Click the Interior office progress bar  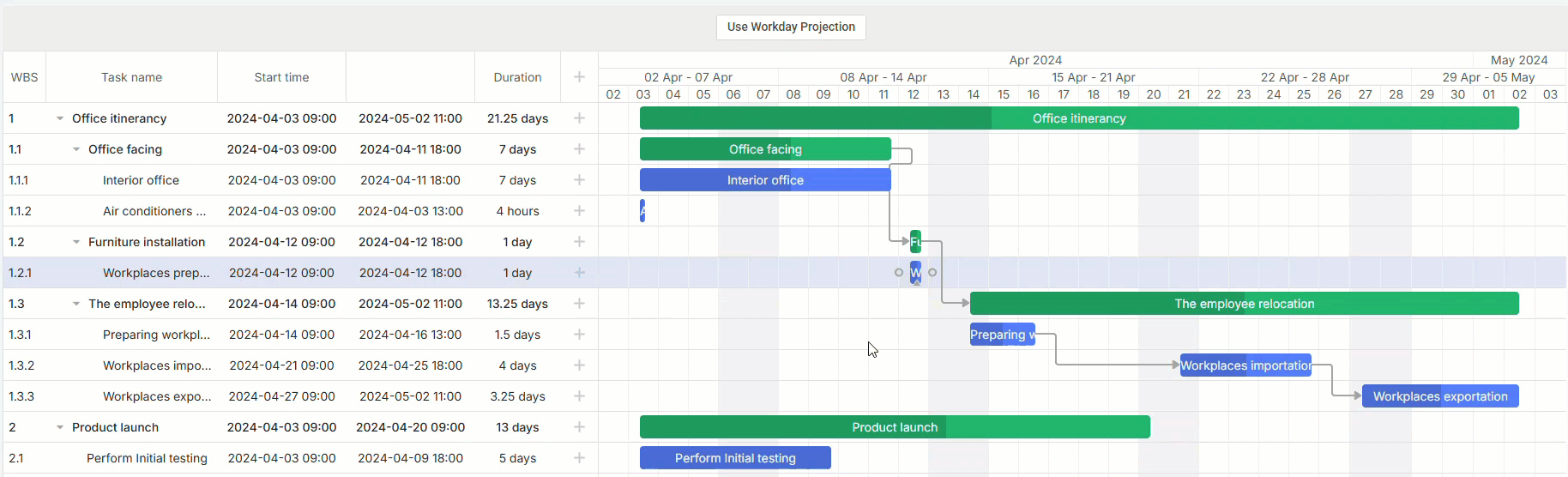(x=765, y=180)
